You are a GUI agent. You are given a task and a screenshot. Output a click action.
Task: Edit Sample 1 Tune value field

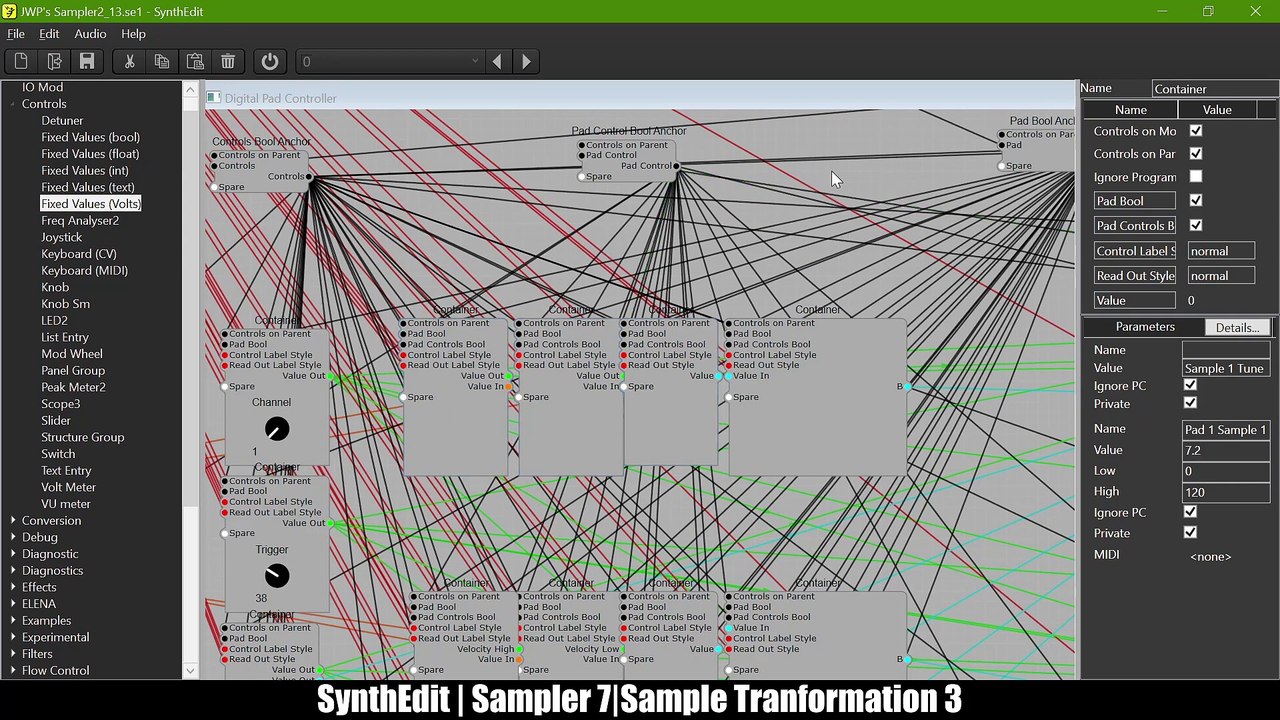pyautogui.click(x=1226, y=368)
